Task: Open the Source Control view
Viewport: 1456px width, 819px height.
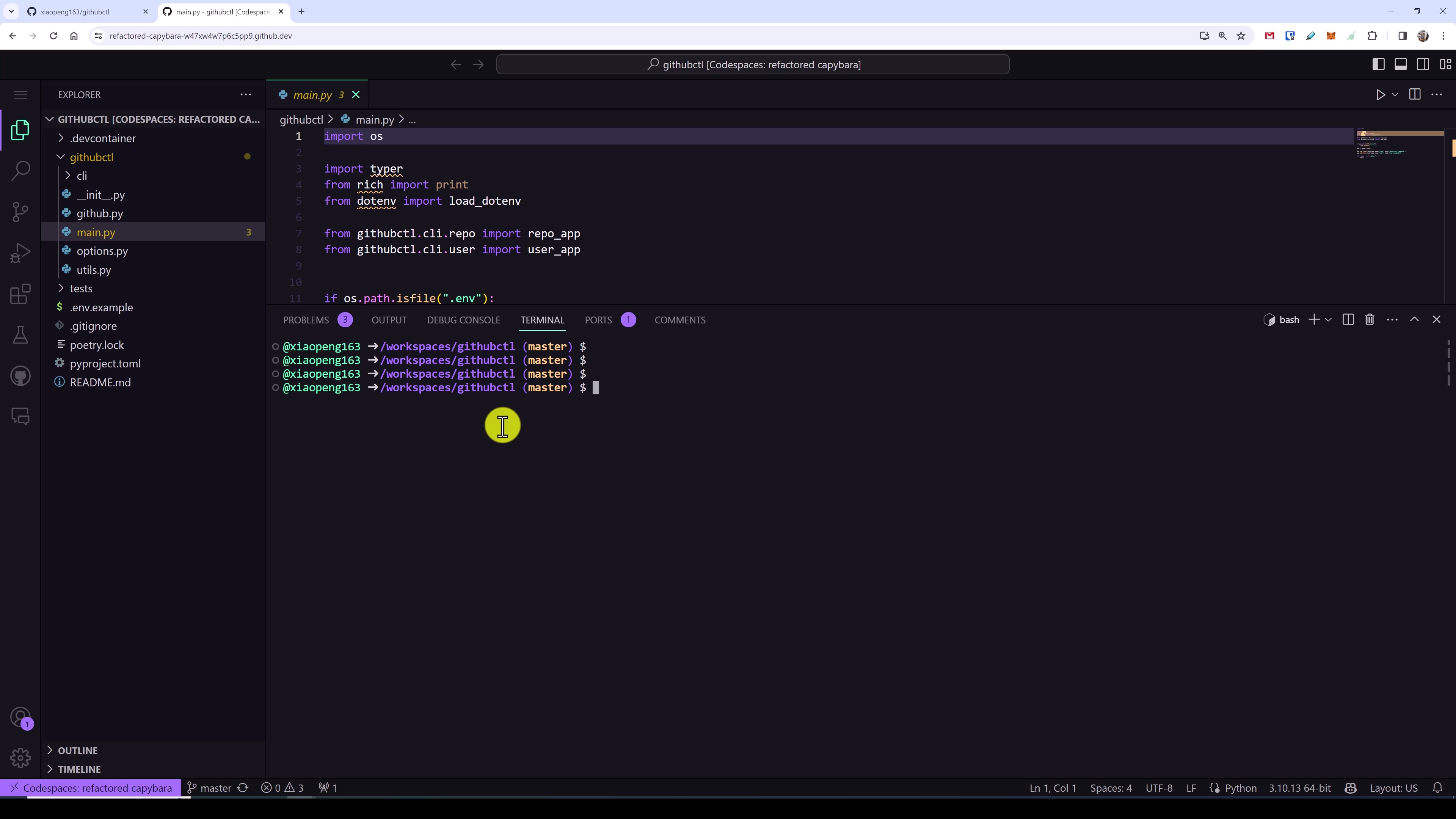Action: click(20, 212)
